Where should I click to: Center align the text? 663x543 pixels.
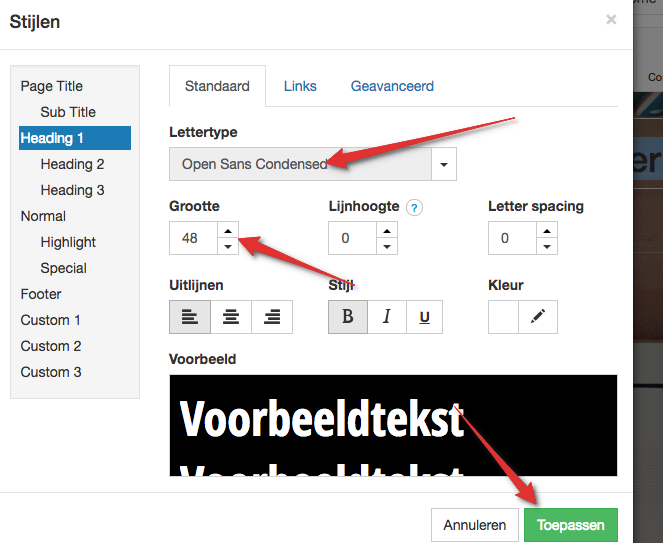(231, 317)
